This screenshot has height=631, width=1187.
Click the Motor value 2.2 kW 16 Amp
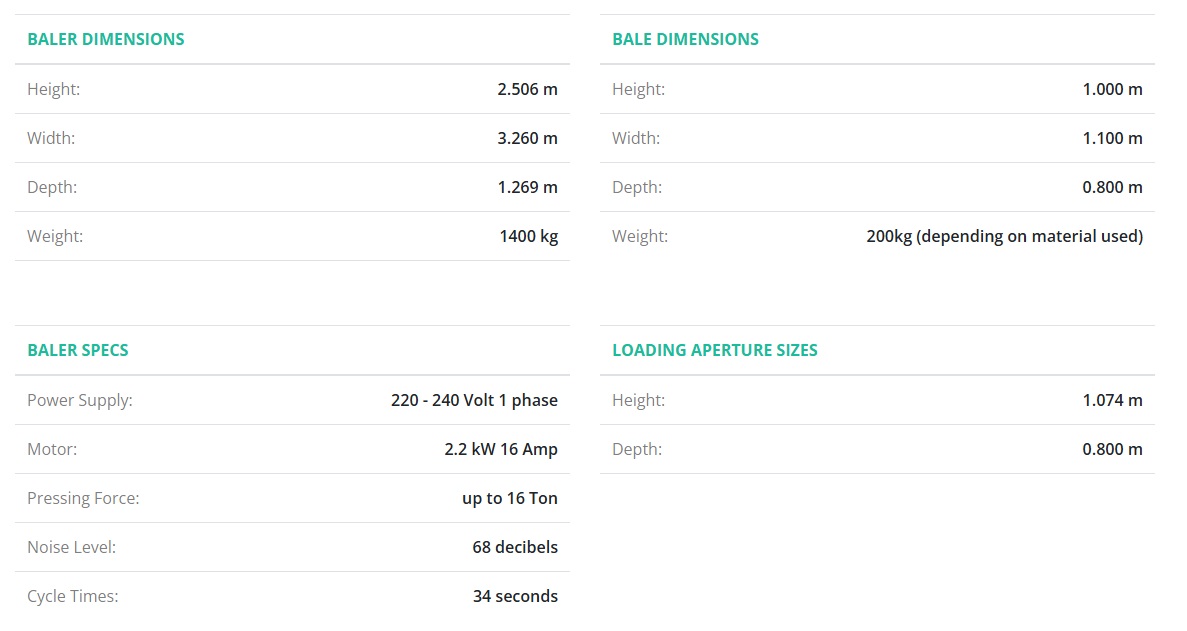pyautogui.click(x=501, y=449)
